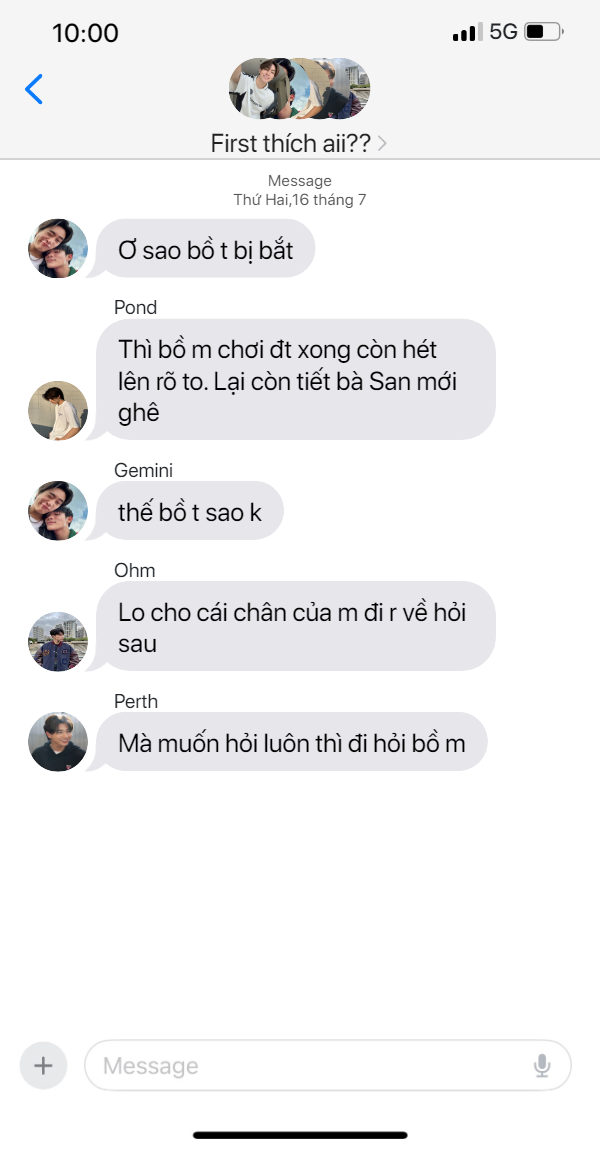Tap Perth's profile avatar
Image resolution: width=600 pixels, height=1150 pixels.
(x=58, y=741)
